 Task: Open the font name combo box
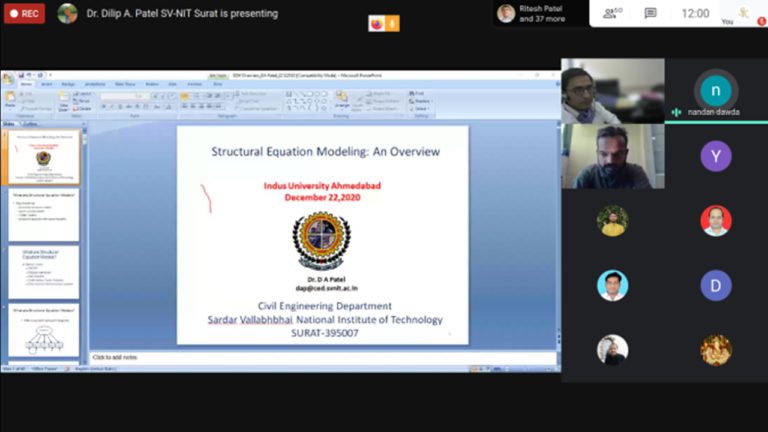point(118,96)
